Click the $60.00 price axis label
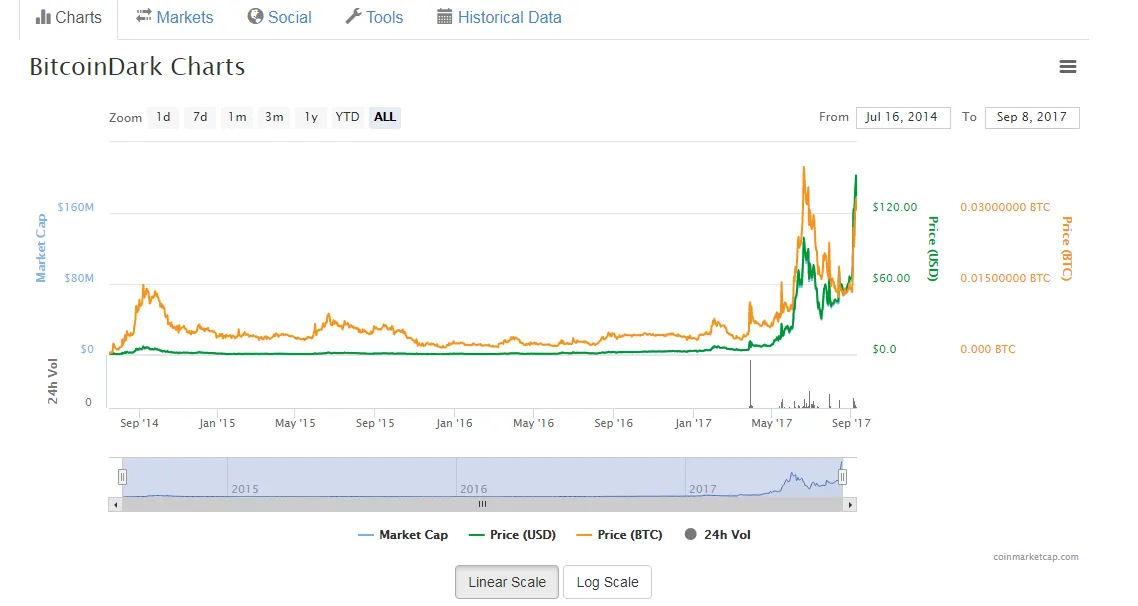The height and width of the screenshot is (606, 1138). 891,278
